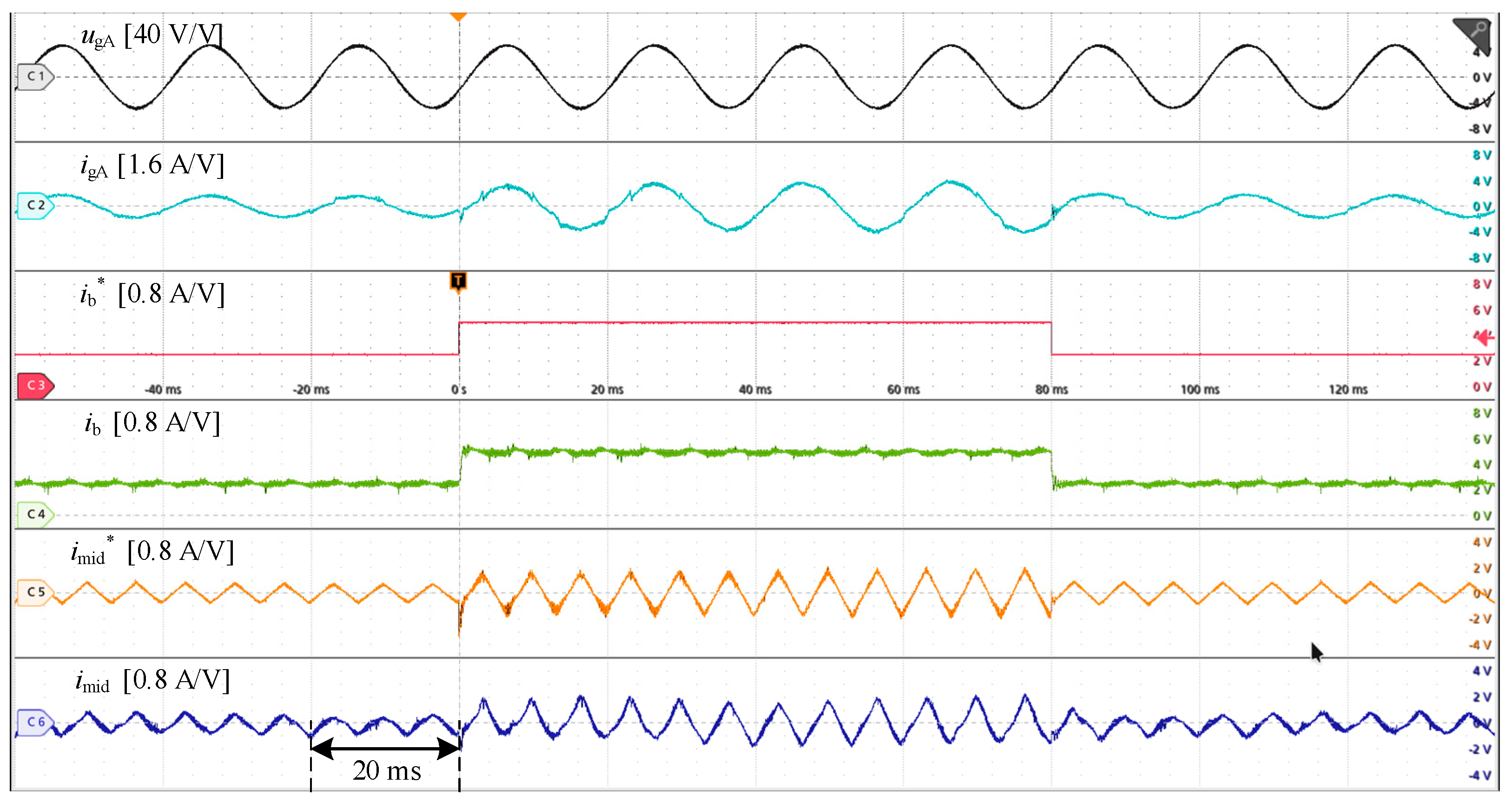Click the 80 ms time axis label

tap(1051, 389)
